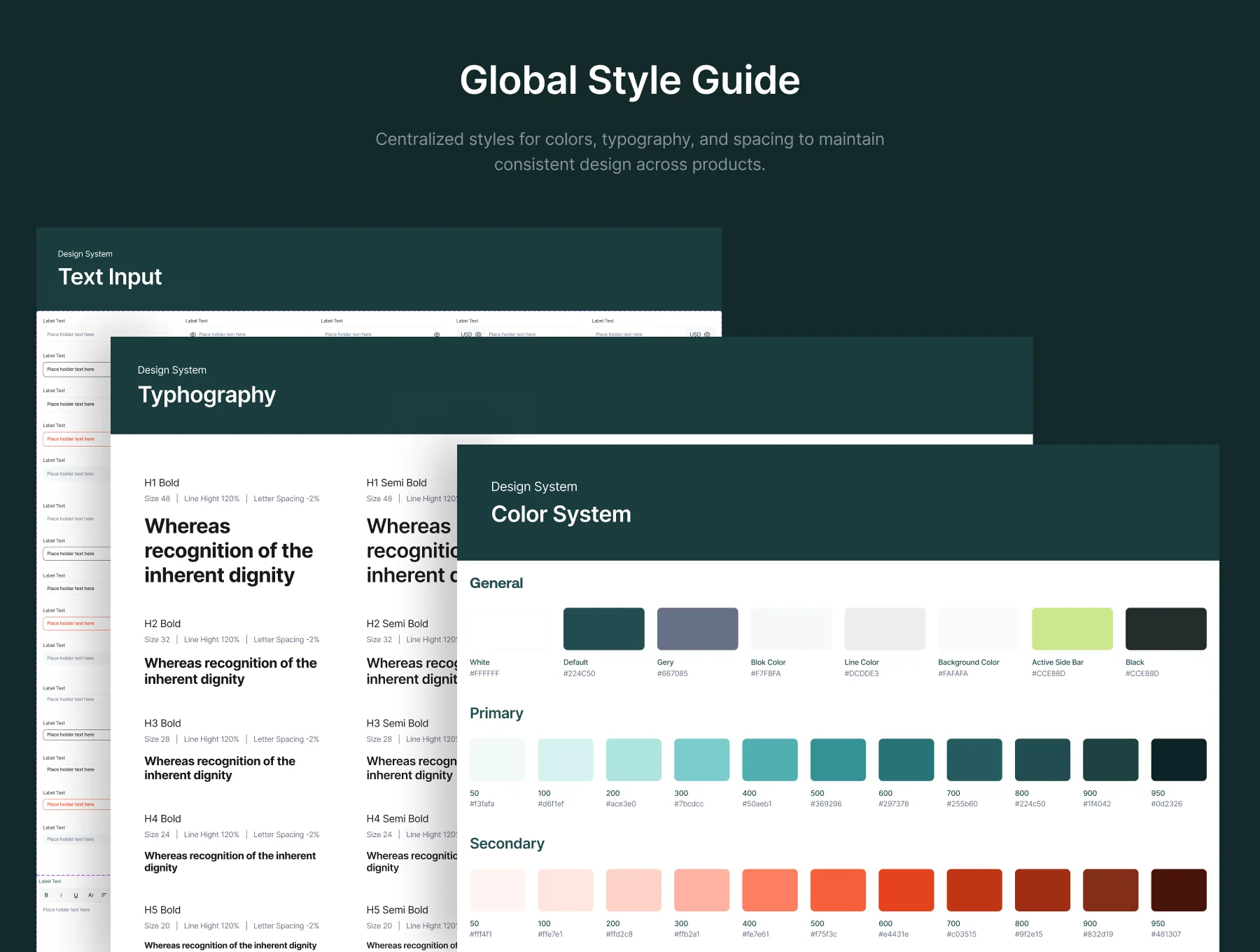The width and height of the screenshot is (1260, 952).
Task: Click Primary 600 swatch #297378
Action: point(906,759)
